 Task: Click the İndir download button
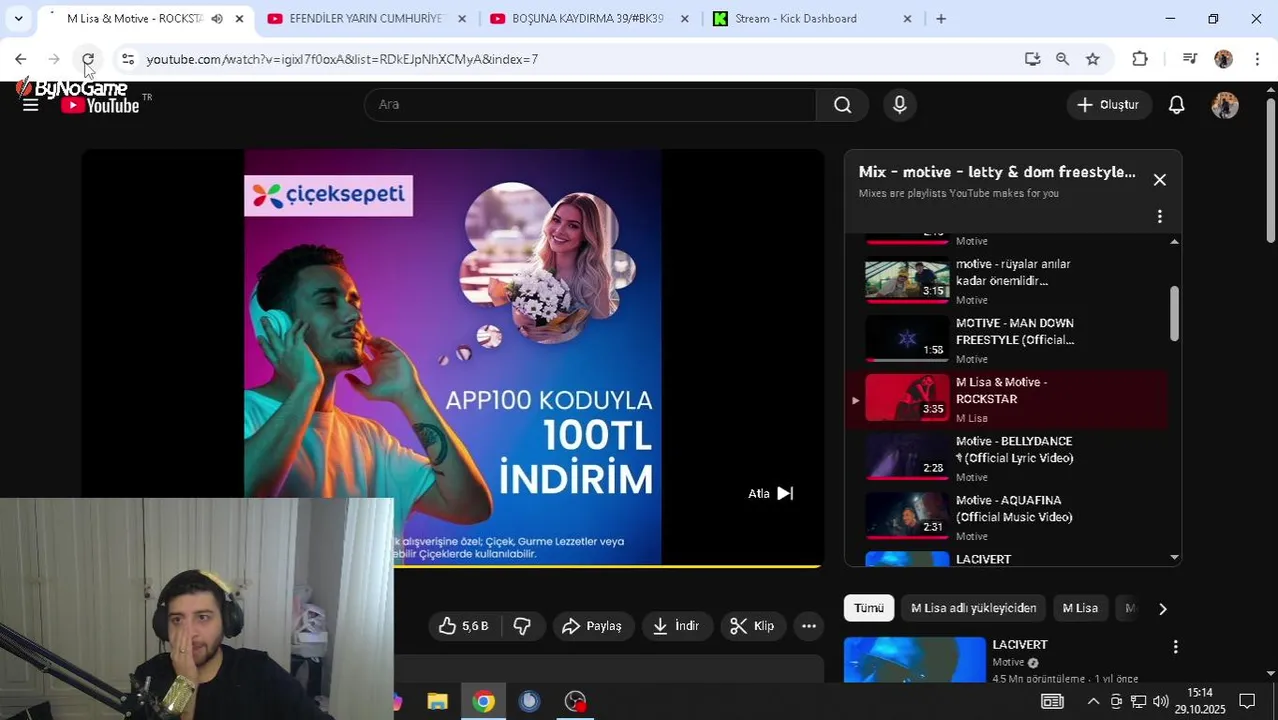tap(677, 626)
